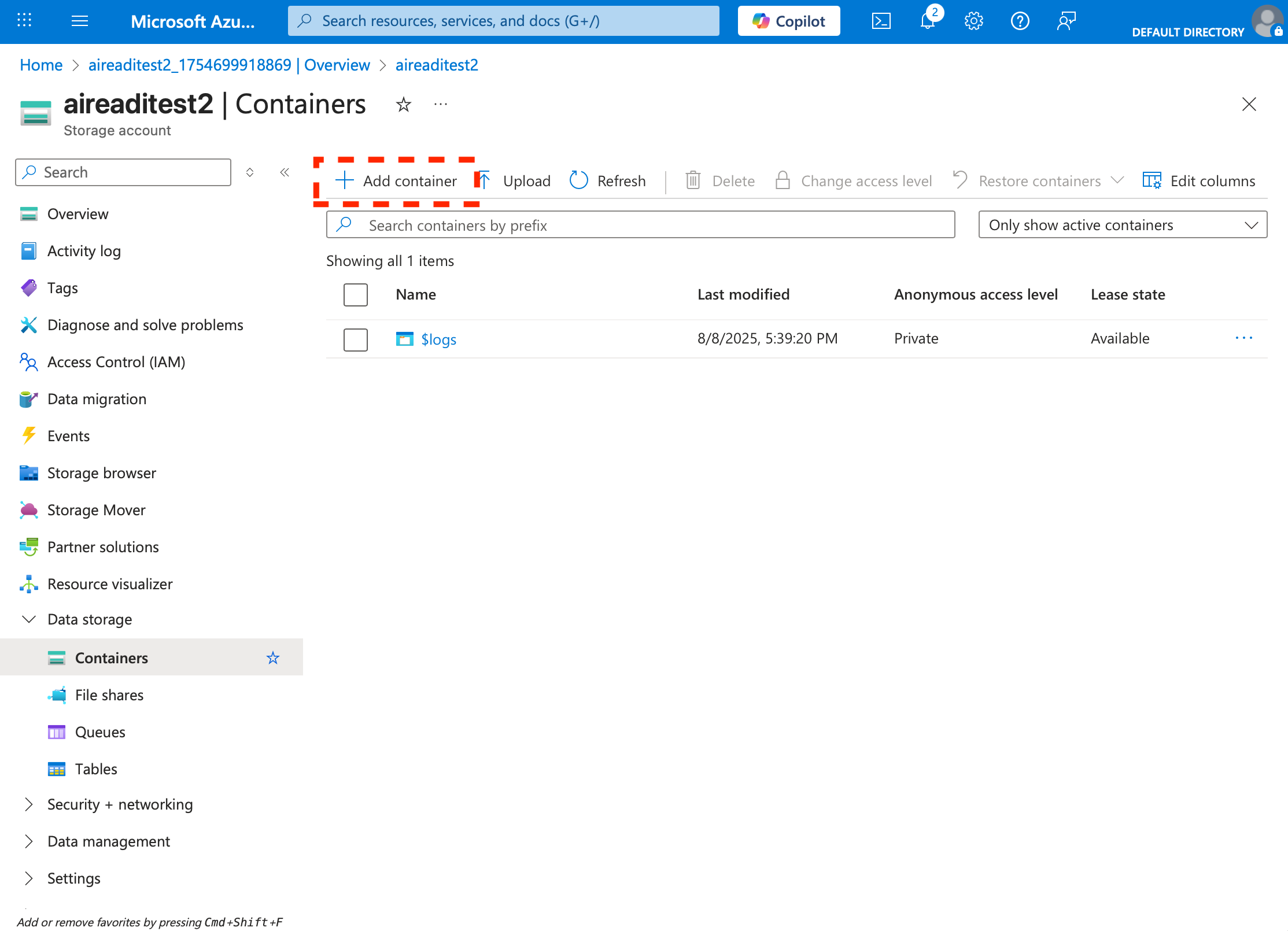The width and height of the screenshot is (1288, 931).
Task: Click the Add container button
Action: [x=397, y=180]
